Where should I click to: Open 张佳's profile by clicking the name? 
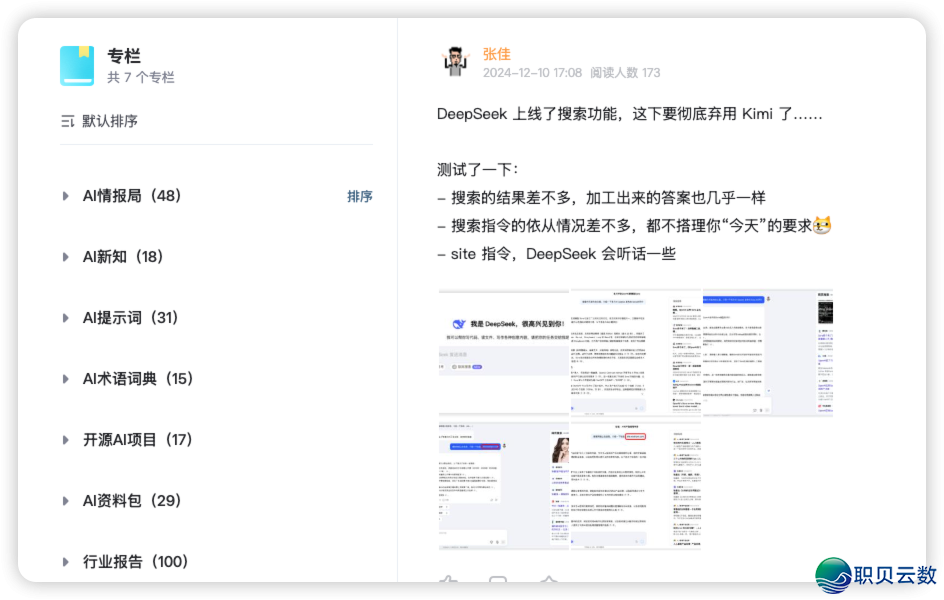(497, 53)
